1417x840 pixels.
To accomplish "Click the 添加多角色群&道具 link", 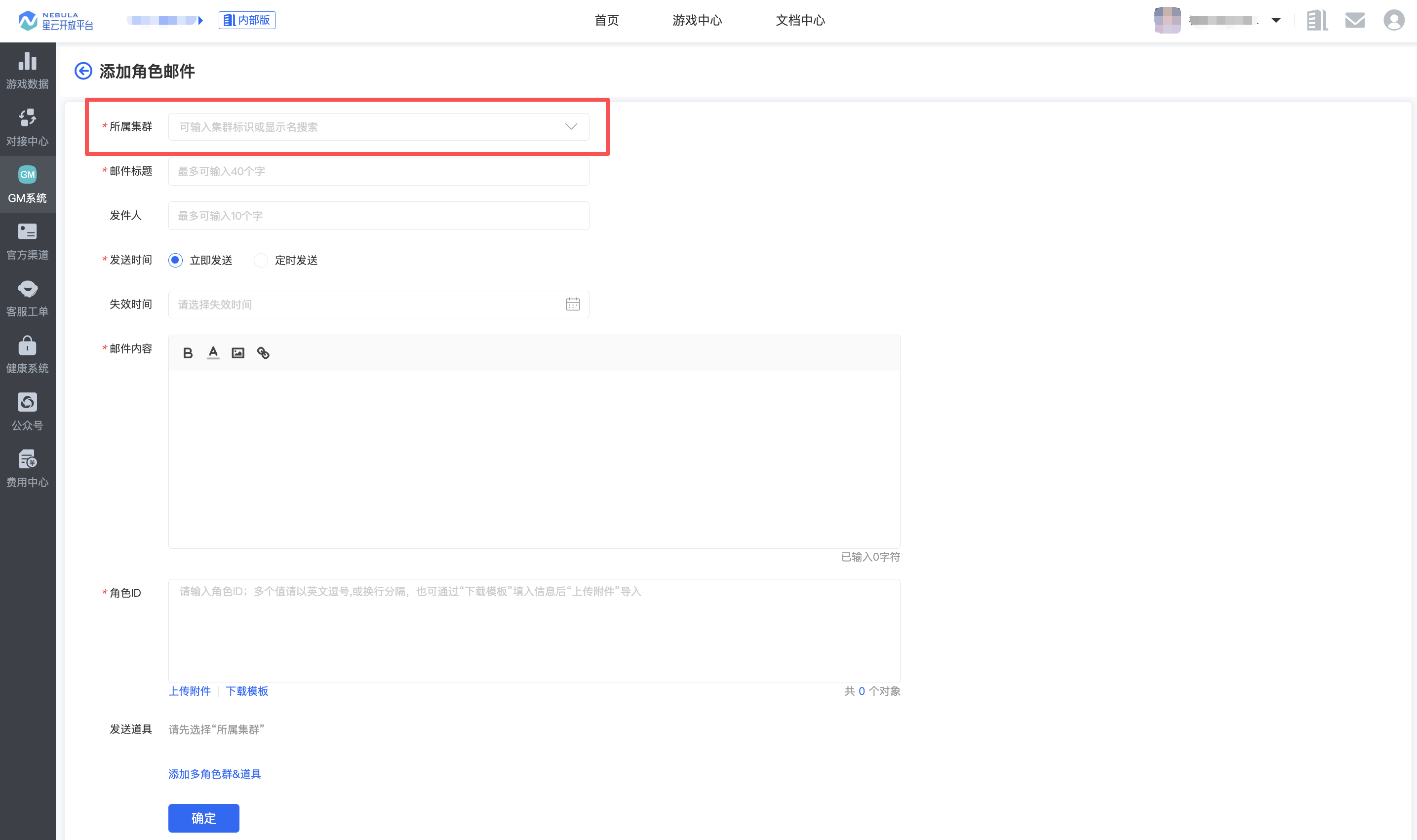I will pos(214,774).
